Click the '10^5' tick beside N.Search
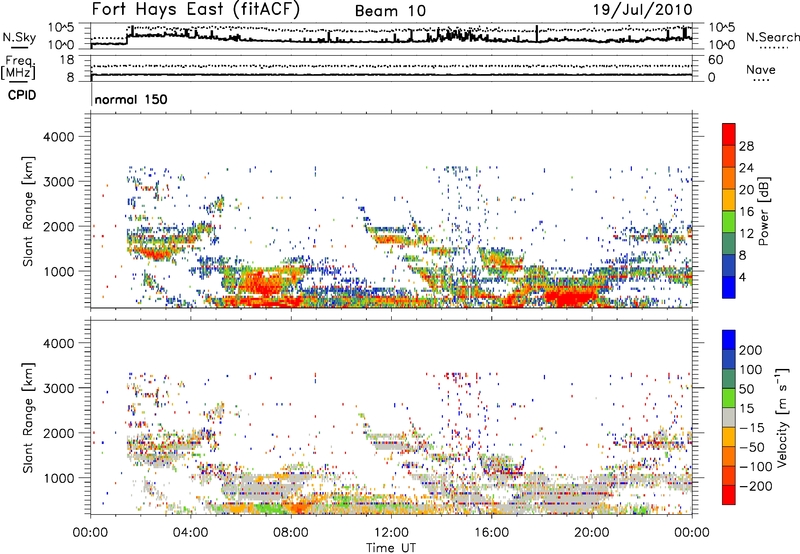The height and width of the screenshot is (554, 800). click(x=721, y=28)
